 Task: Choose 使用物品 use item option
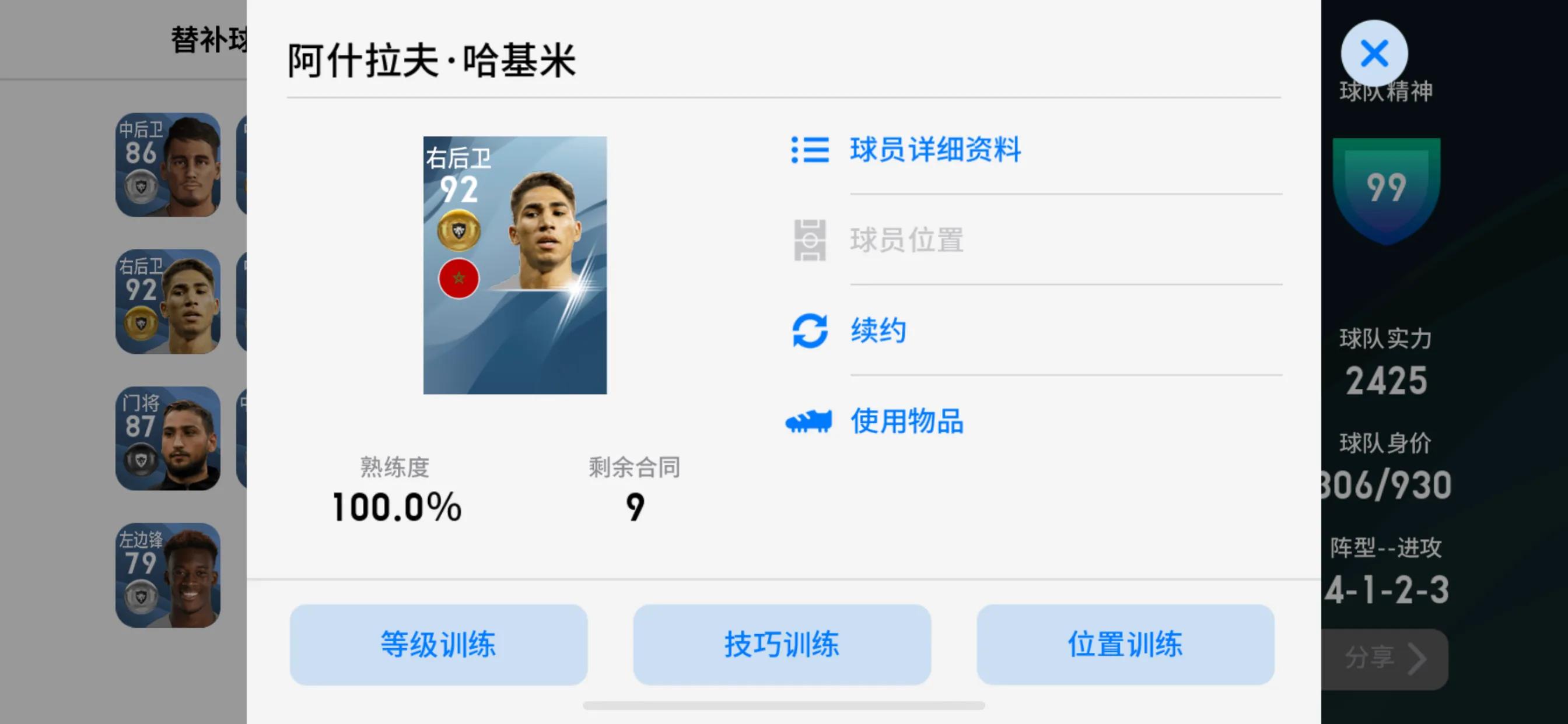click(x=907, y=421)
